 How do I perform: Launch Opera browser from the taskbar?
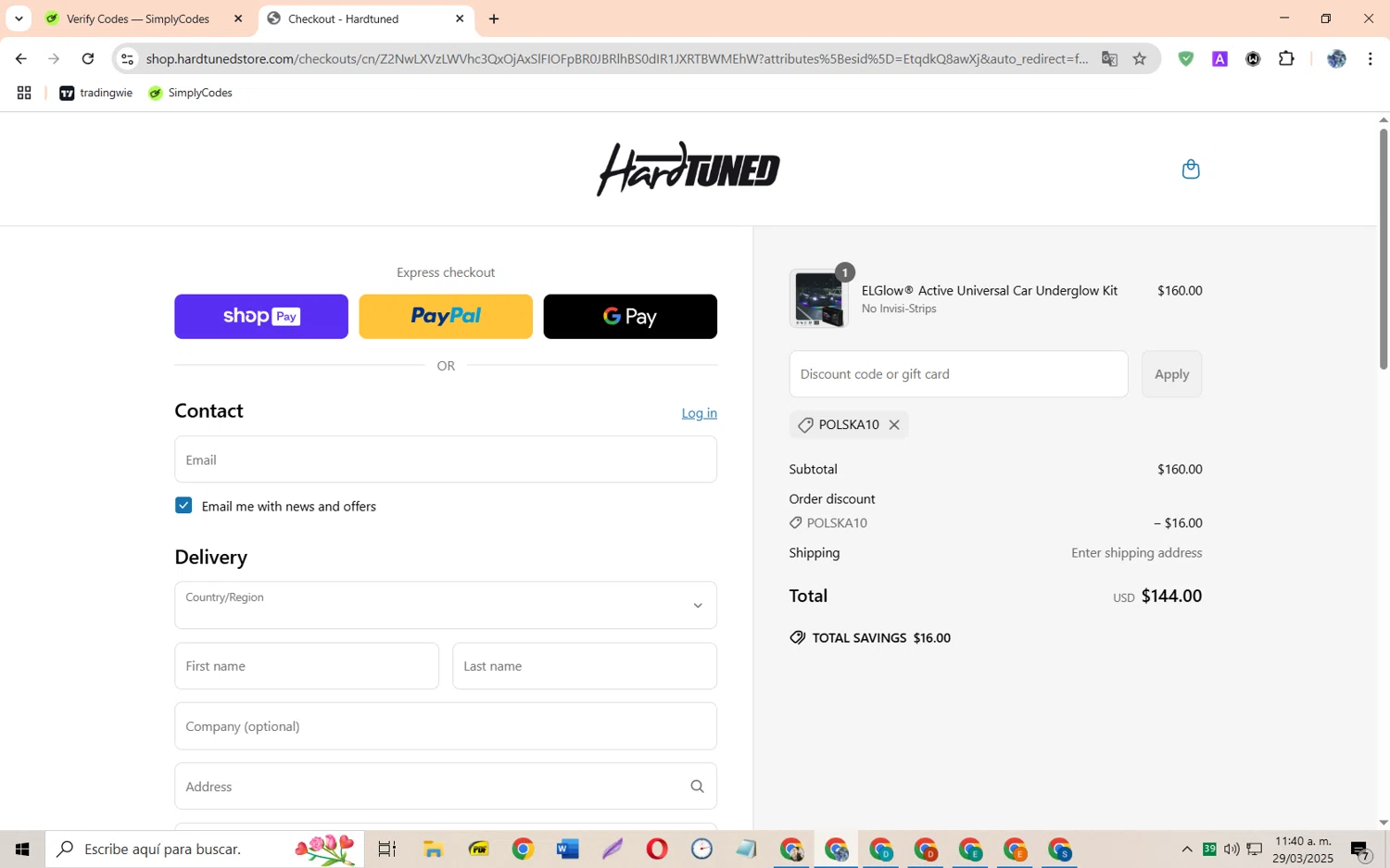pos(657,849)
